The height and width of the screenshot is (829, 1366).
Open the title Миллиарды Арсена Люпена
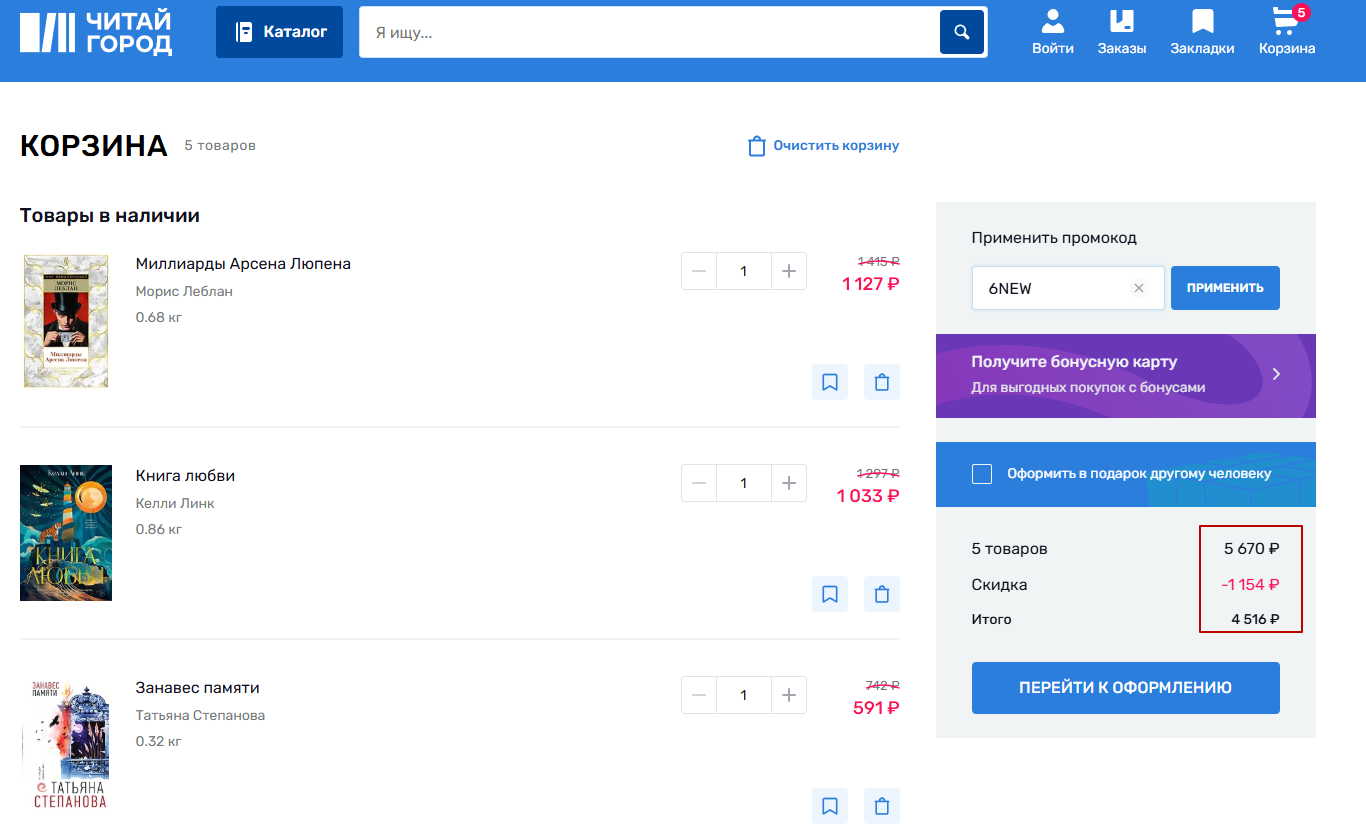click(243, 264)
